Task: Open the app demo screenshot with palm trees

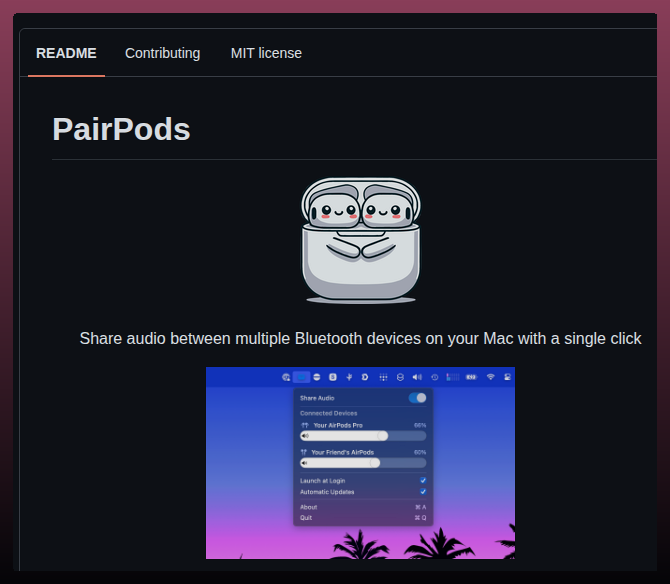Action: 360,463
